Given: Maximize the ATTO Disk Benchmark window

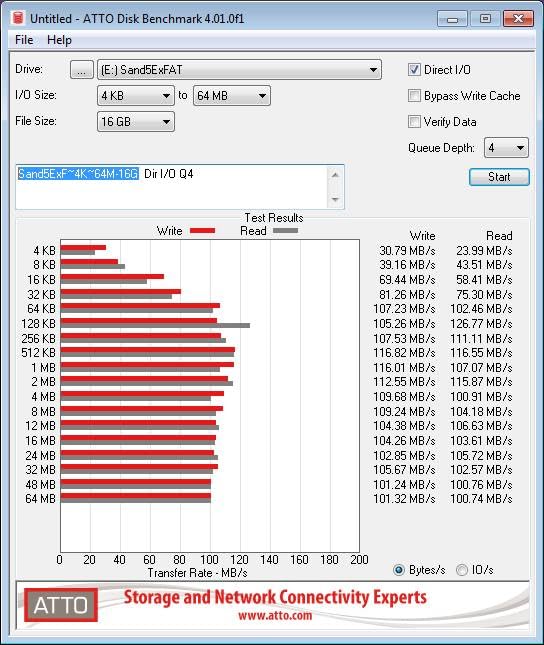Looking at the screenshot, I should point(485,19).
